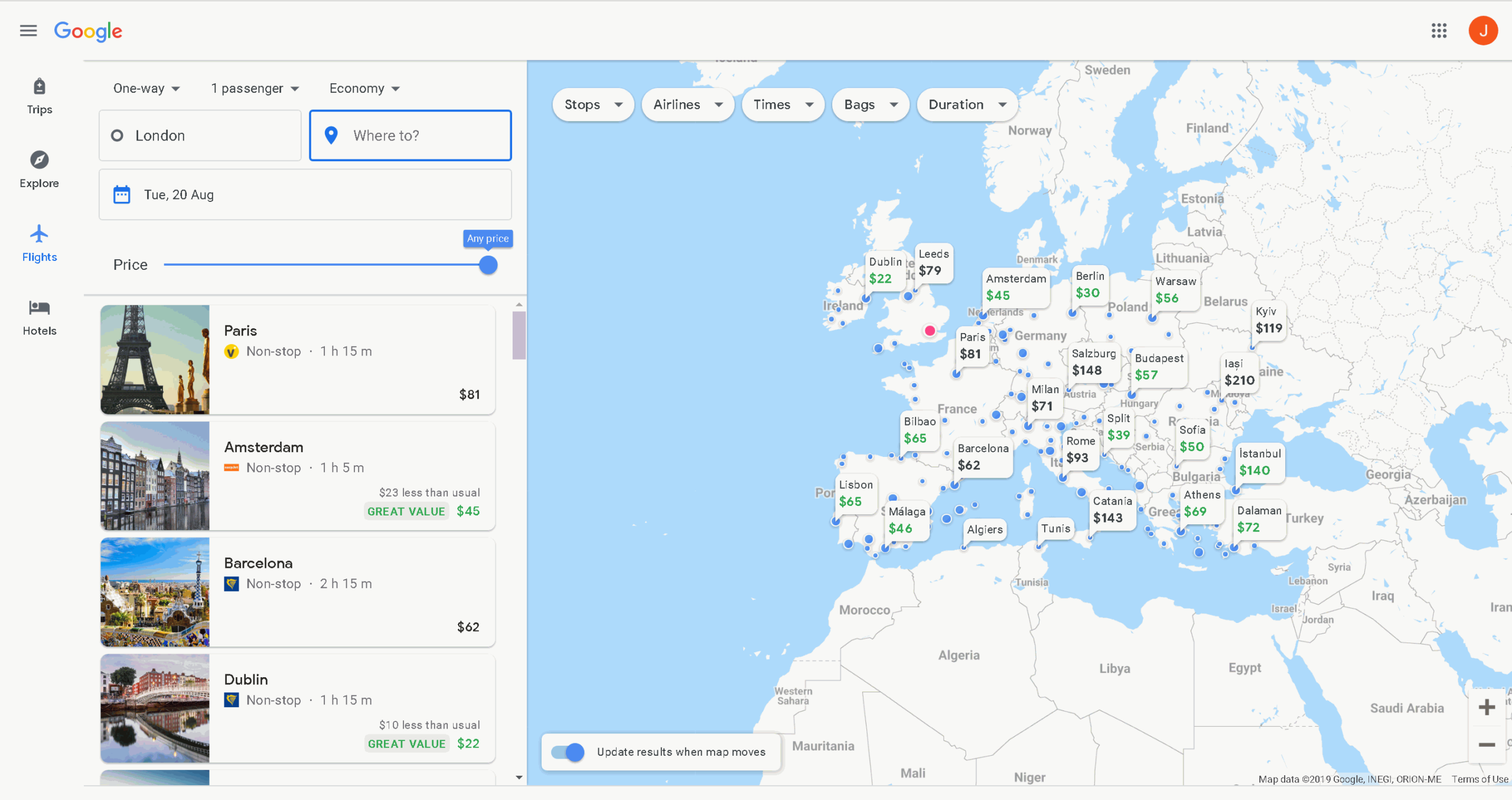Open the main navigation menu
Screen dimensions: 1512x800
[x=28, y=30]
